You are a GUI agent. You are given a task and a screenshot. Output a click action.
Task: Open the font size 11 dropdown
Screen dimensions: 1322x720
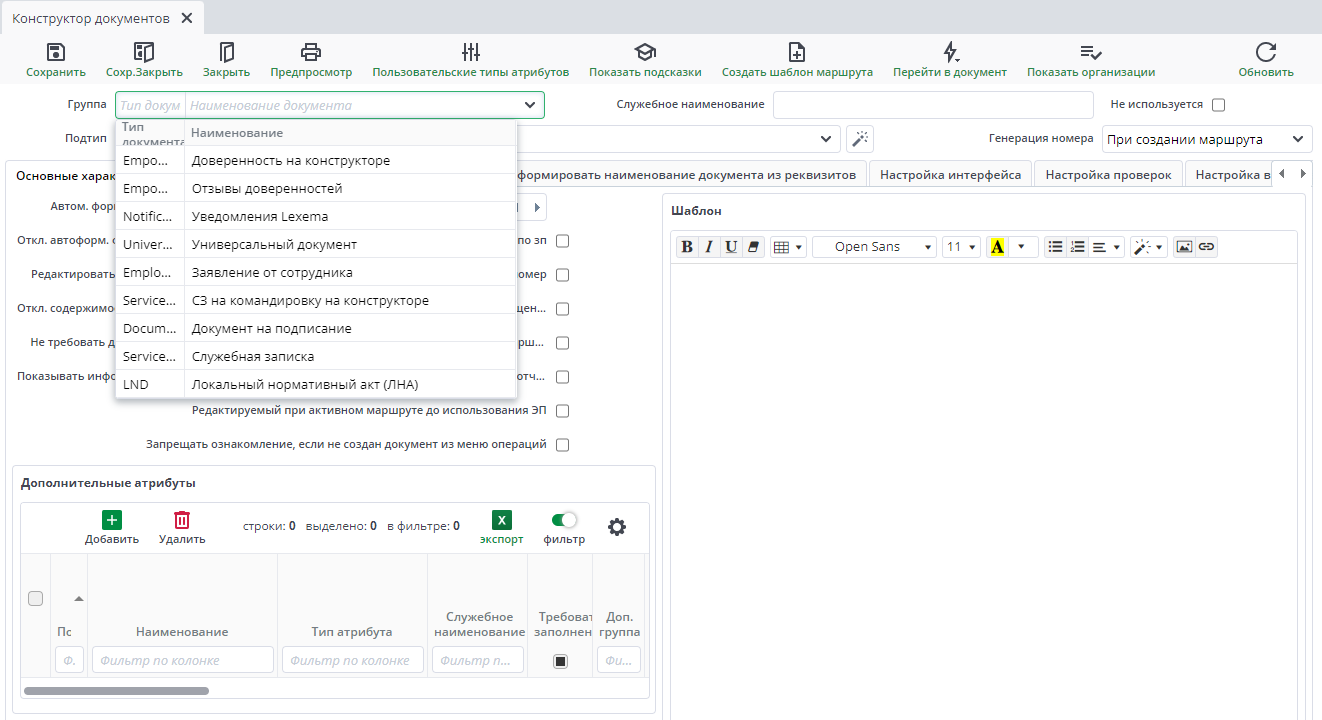click(x=961, y=247)
